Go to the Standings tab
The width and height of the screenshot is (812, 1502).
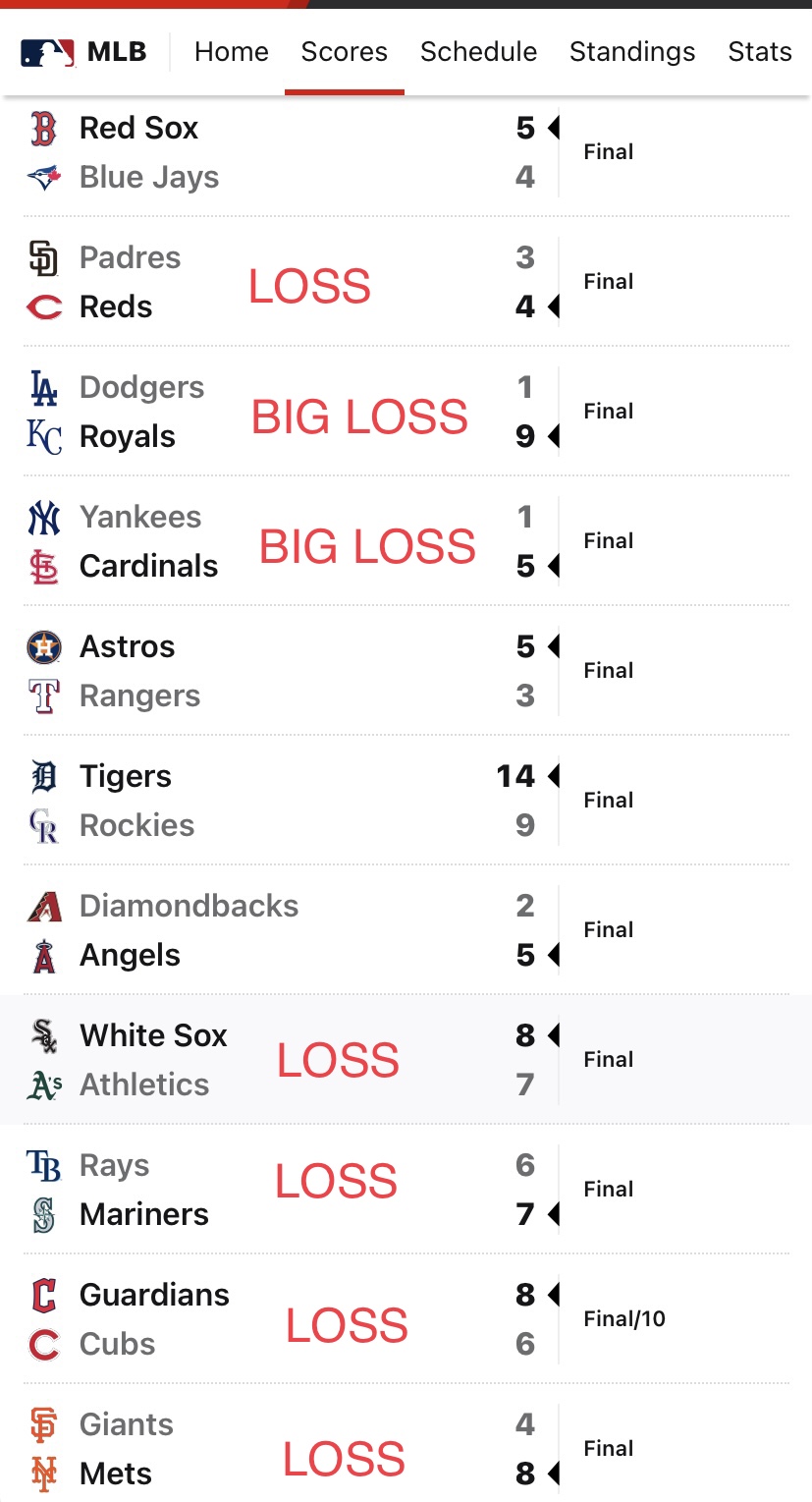(632, 52)
